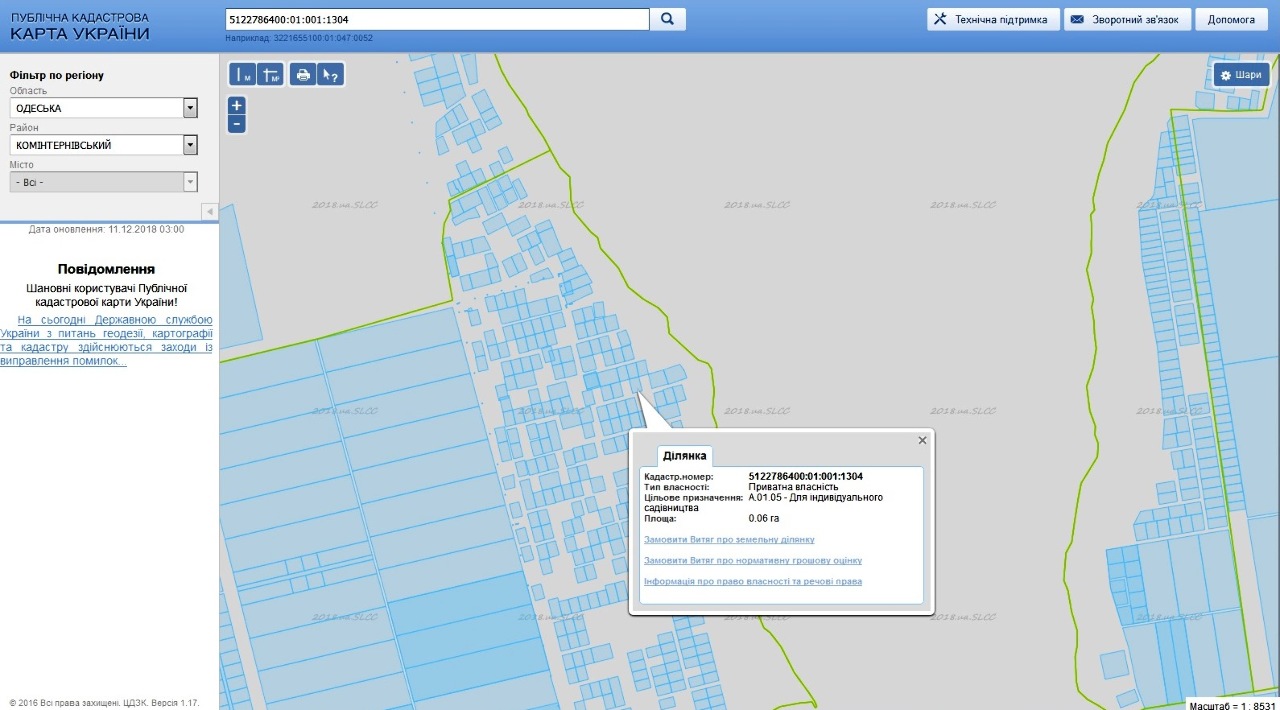Open the Допомога help page
This screenshot has height=710, width=1280.
point(1231,19)
